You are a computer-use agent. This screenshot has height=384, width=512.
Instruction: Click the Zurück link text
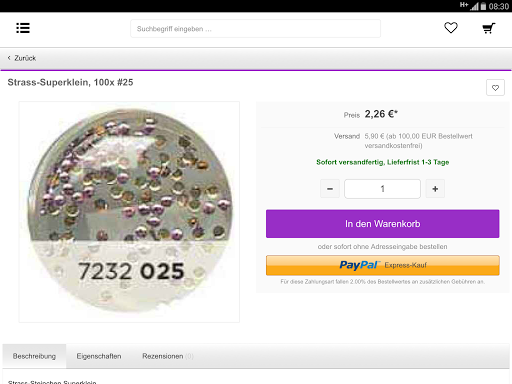tap(25, 58)
